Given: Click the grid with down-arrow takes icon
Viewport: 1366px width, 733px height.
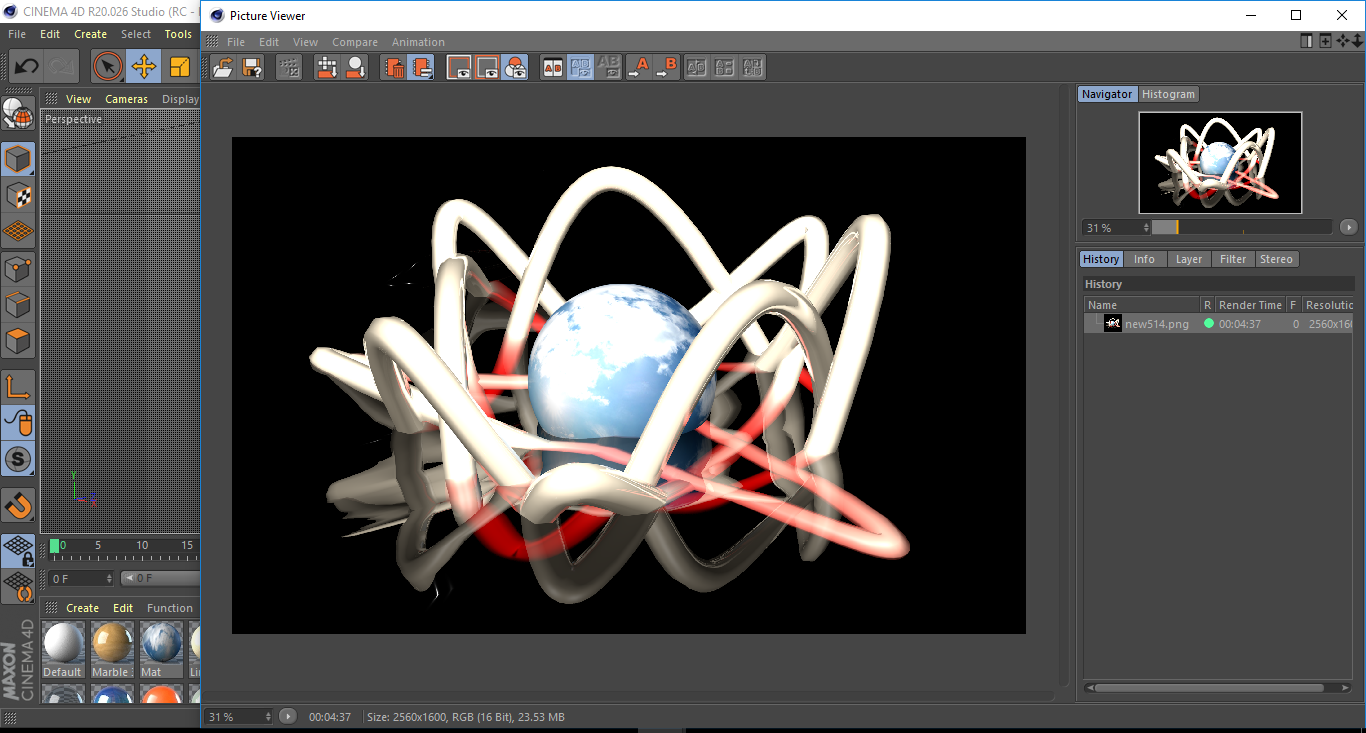Looking at the screenshot, I should point(327,68).
